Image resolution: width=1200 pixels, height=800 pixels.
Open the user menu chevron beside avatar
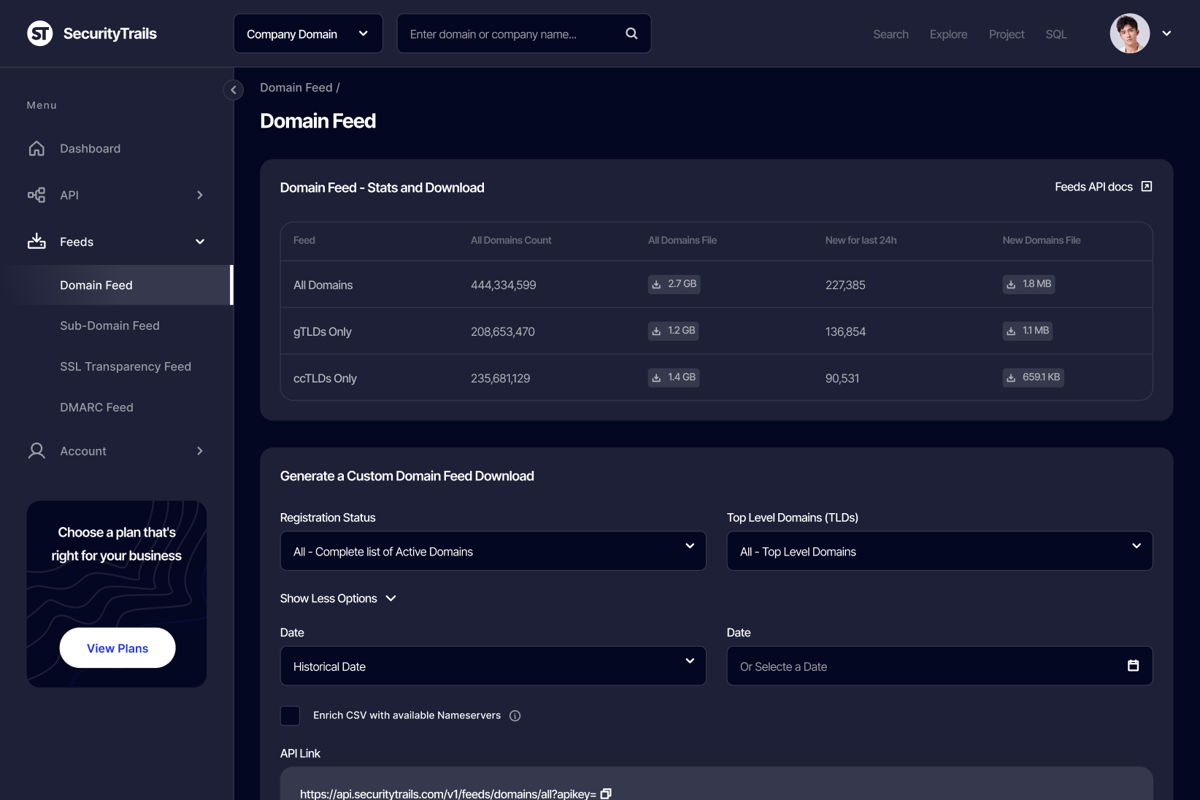tap(1166, 33)
